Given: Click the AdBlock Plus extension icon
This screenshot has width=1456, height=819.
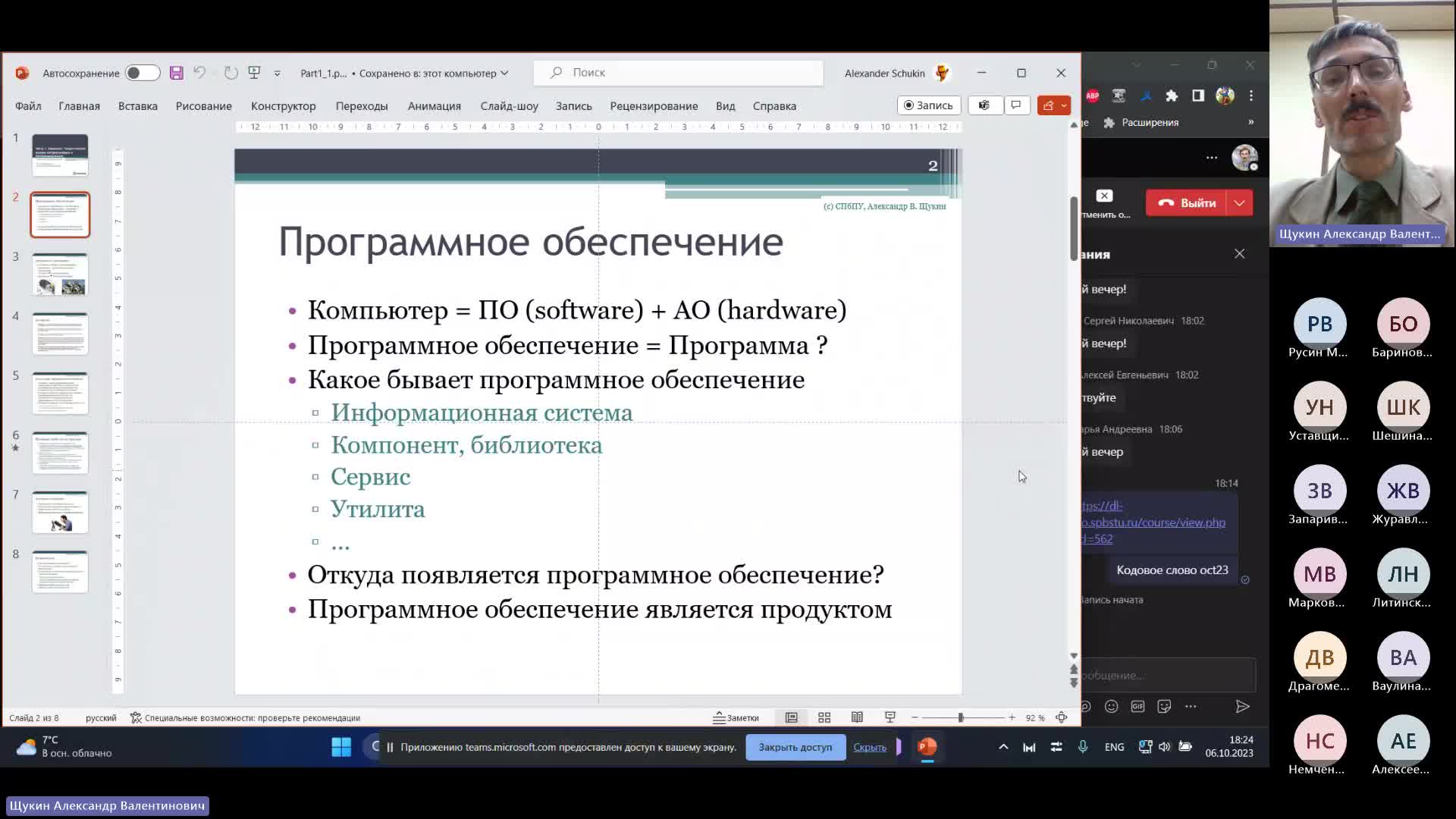Looking at the screenshot, I should [x=1092, y=96].
